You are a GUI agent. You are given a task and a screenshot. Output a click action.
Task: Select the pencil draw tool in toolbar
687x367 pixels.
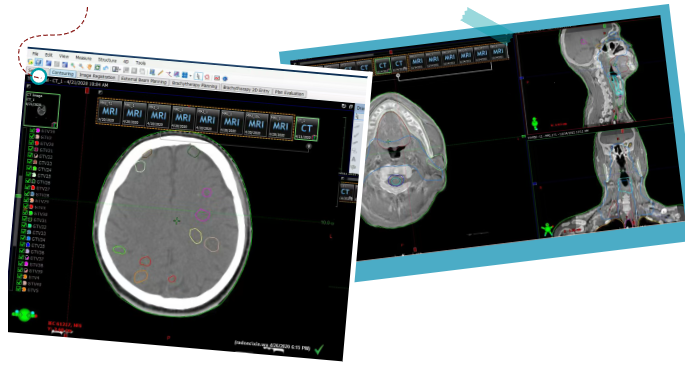160,73
